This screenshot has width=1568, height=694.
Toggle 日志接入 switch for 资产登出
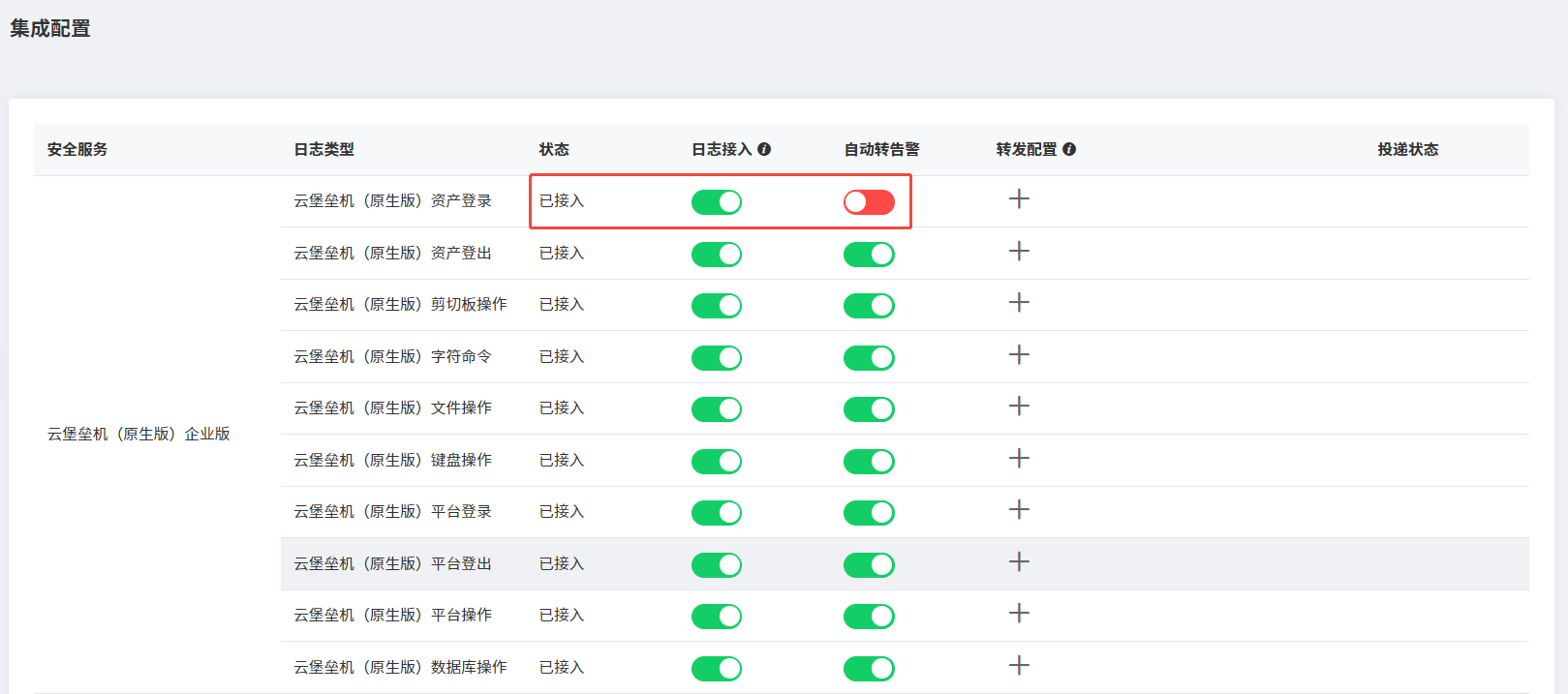click(717, 254)
